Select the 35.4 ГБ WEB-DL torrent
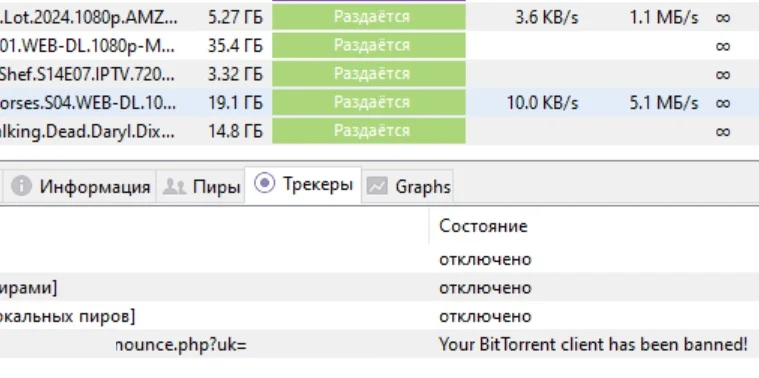 point(380,46)
